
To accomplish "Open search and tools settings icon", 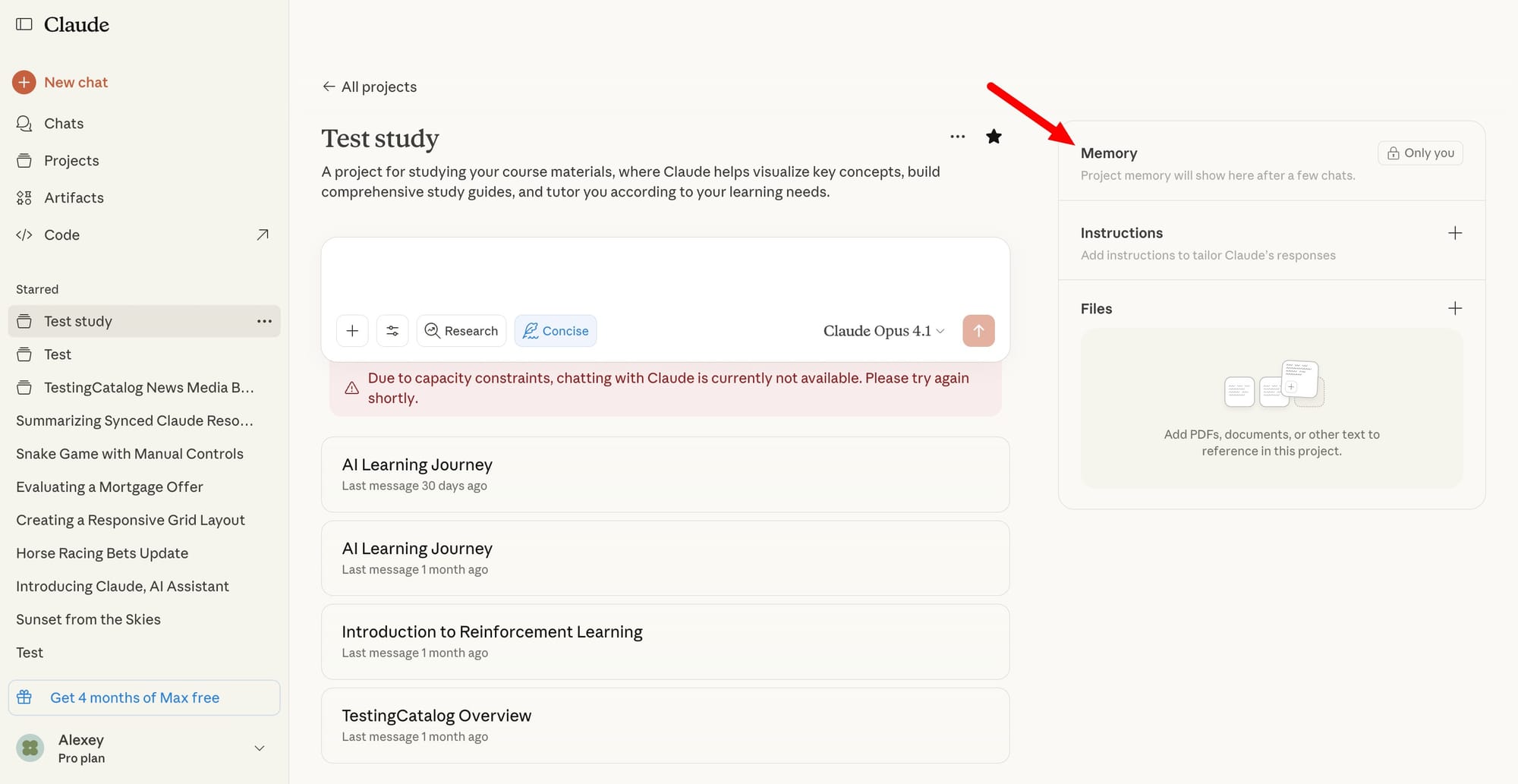I will 392,331.
